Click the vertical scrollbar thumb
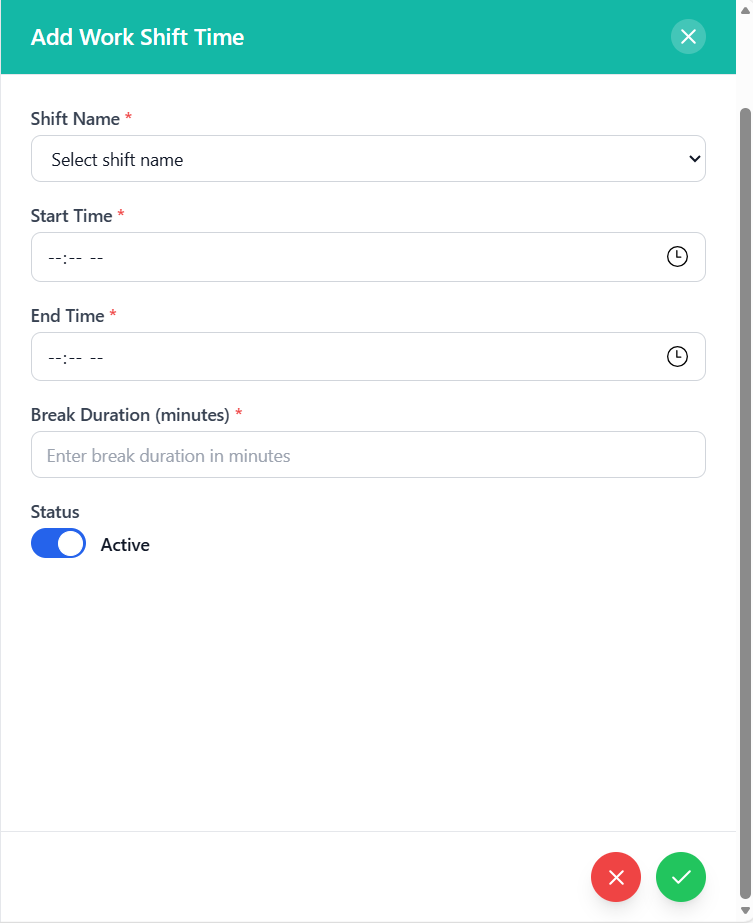The image size is (753, 923). [744, 500]
